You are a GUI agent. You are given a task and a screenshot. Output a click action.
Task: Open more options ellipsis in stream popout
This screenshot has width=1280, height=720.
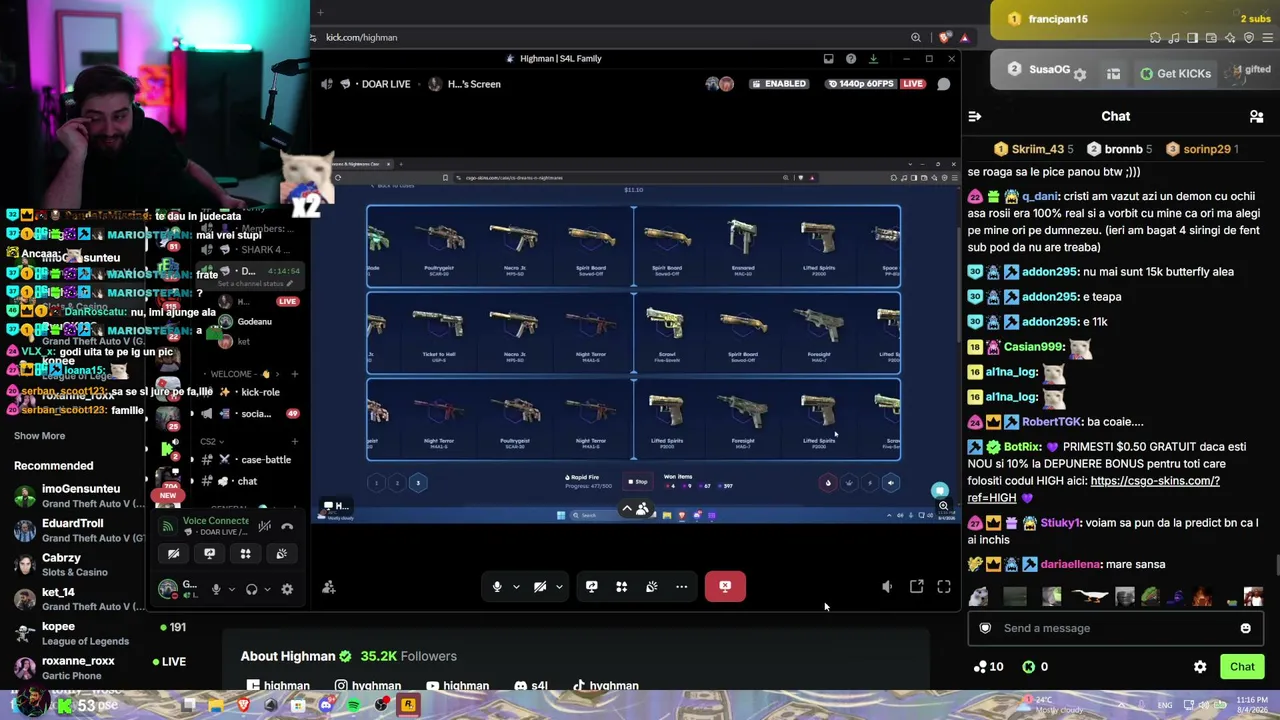[x=681, y=587]
